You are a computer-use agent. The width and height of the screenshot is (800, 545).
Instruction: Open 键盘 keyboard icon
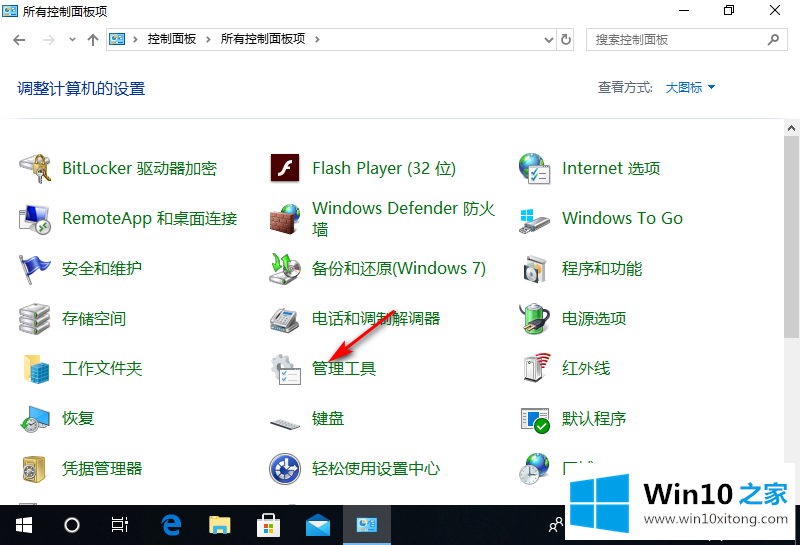[285, 423]
